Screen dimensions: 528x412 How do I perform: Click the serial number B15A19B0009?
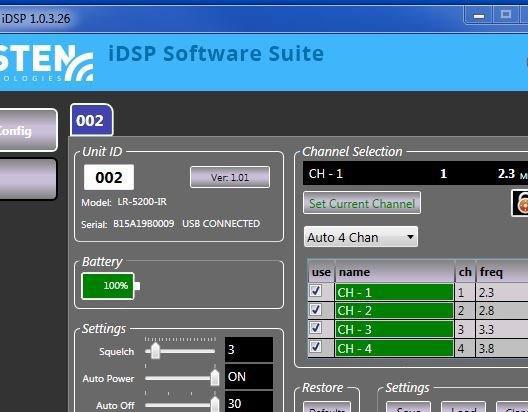pos(144,224)
